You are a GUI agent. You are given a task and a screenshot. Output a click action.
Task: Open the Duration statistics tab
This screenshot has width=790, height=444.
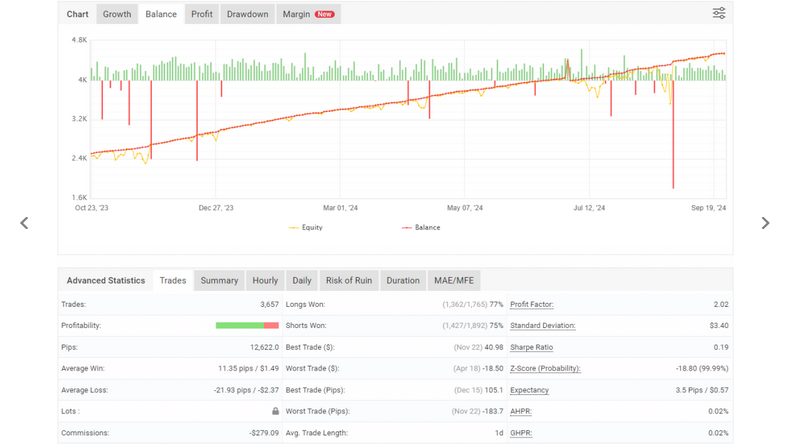(403, 281)
